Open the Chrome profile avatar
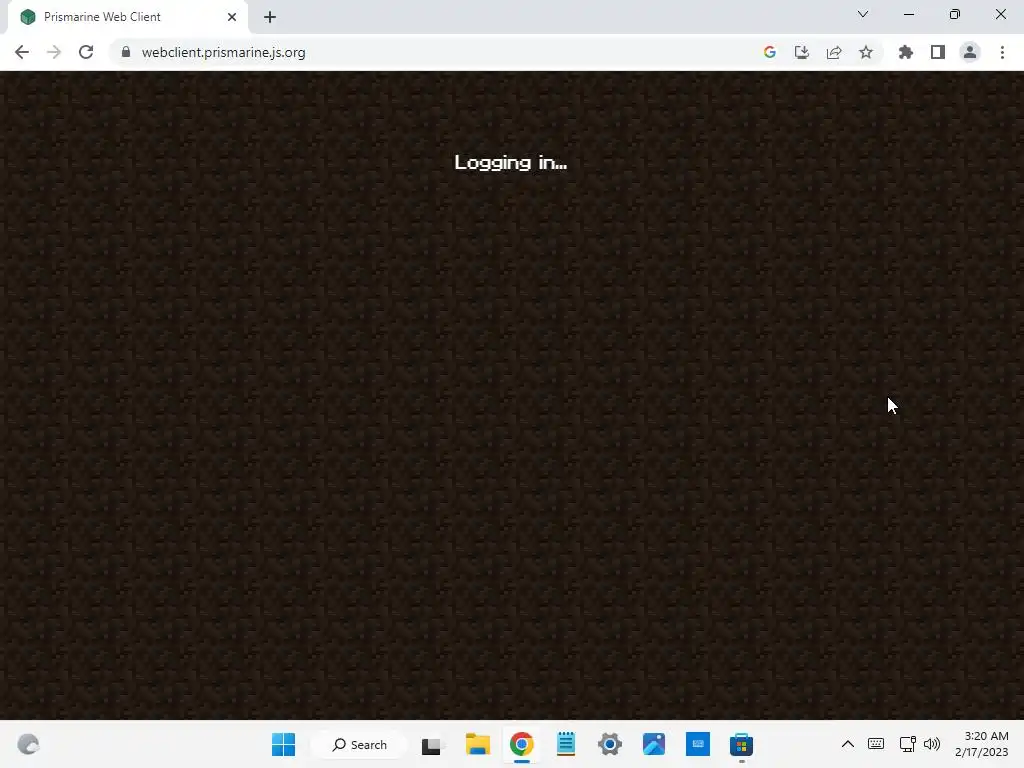The height and width of the screenshot is (768, 1024). click(x=970, y=52)
